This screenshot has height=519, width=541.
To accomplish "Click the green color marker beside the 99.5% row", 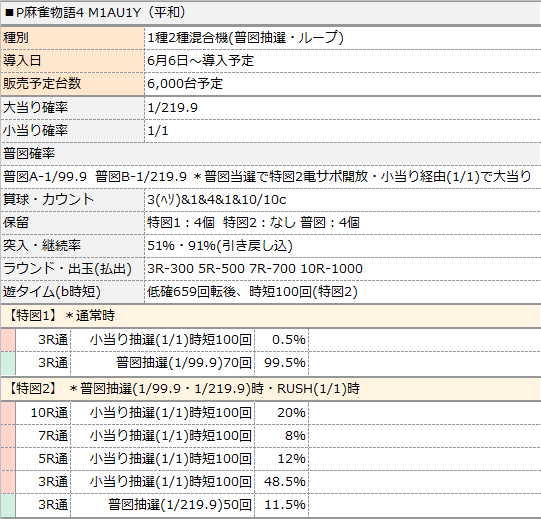I will click(x=8, y=363).
